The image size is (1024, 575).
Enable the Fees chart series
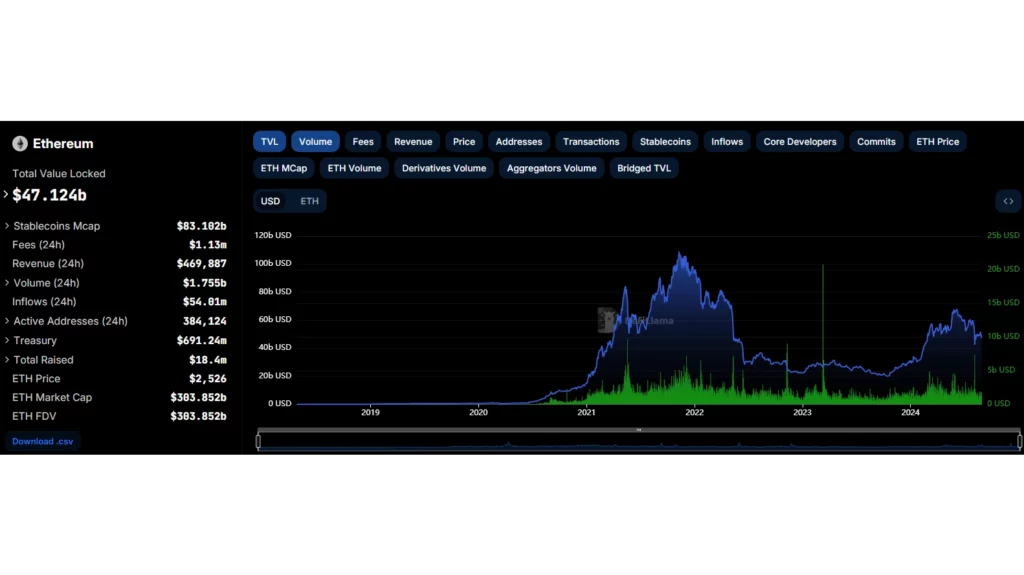pyautogui.click(x=363, y=142)
